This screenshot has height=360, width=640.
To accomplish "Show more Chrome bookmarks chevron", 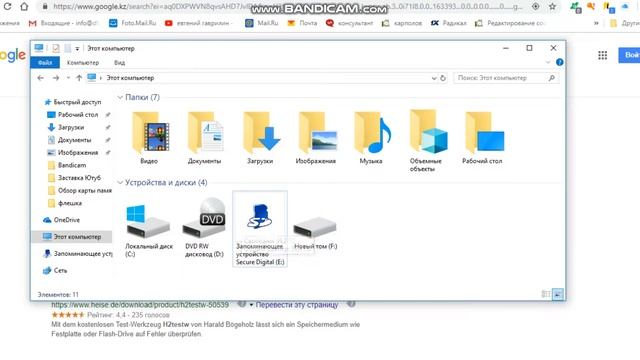I will point(596,23).
